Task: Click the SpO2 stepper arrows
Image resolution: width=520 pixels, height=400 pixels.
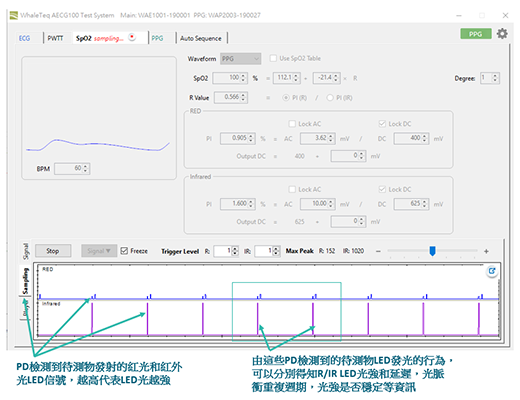Action: point(243,78)
